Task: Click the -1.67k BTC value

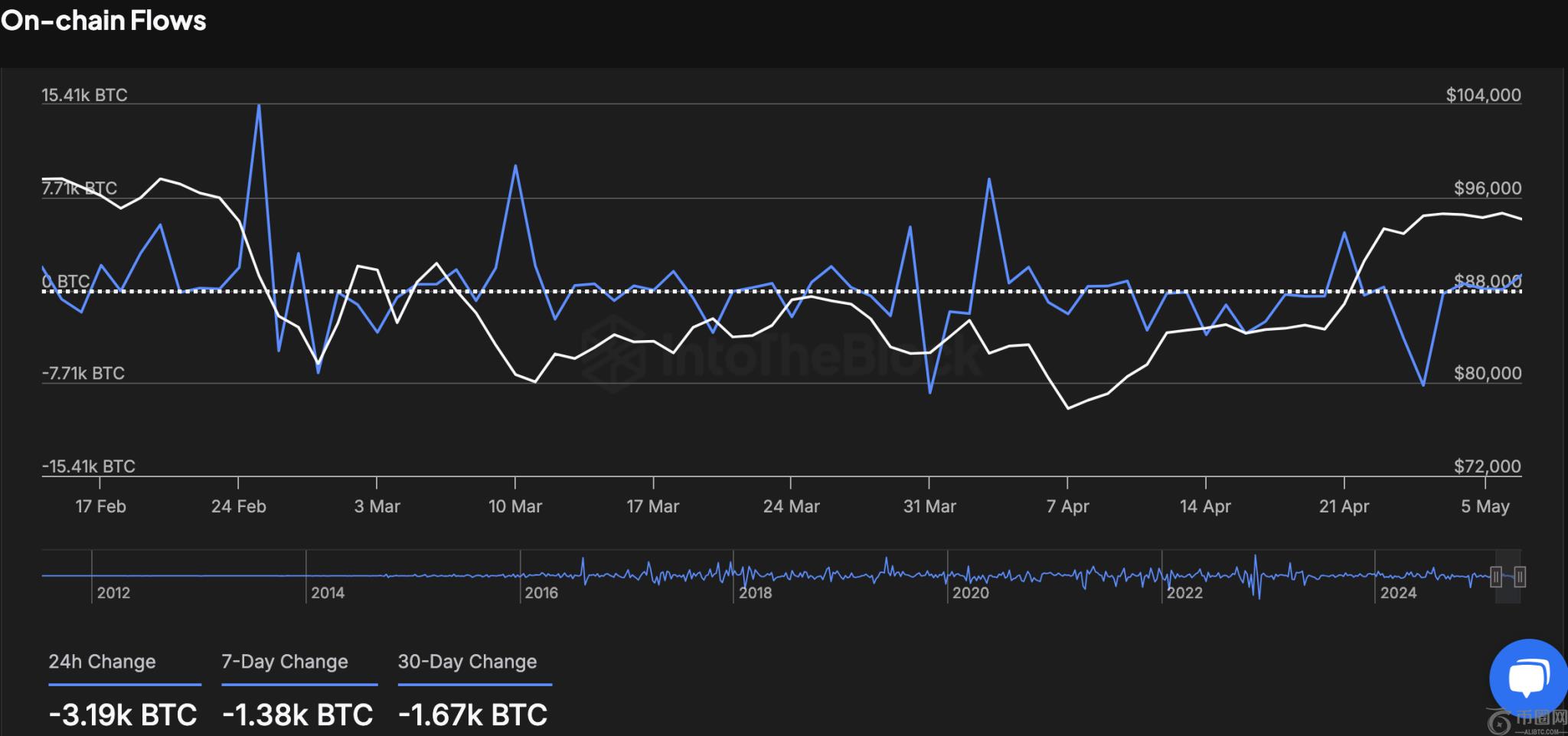Action: pyautogui.click(x=472, y=715)
